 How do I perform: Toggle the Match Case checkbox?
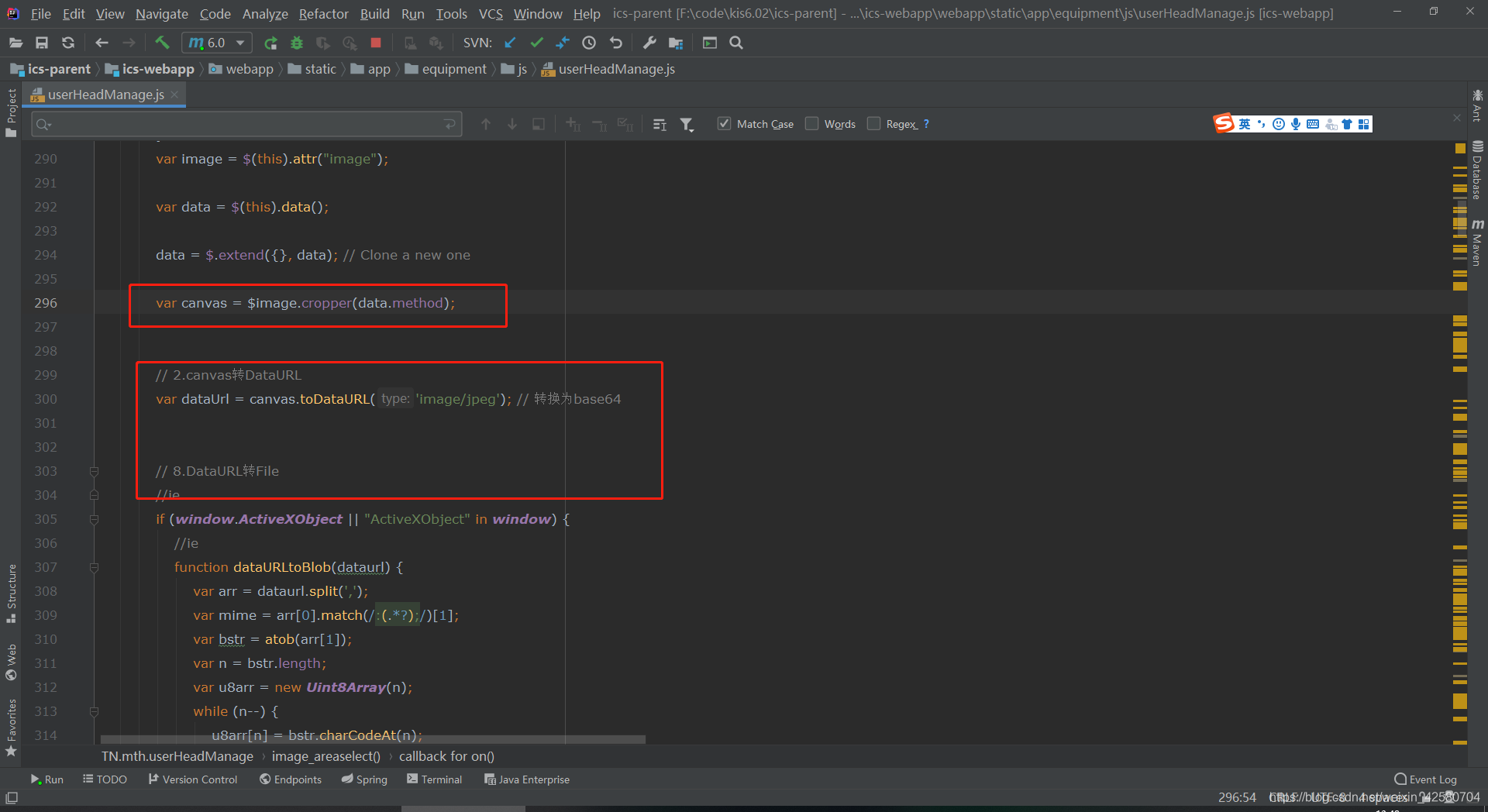click(724, 123)
